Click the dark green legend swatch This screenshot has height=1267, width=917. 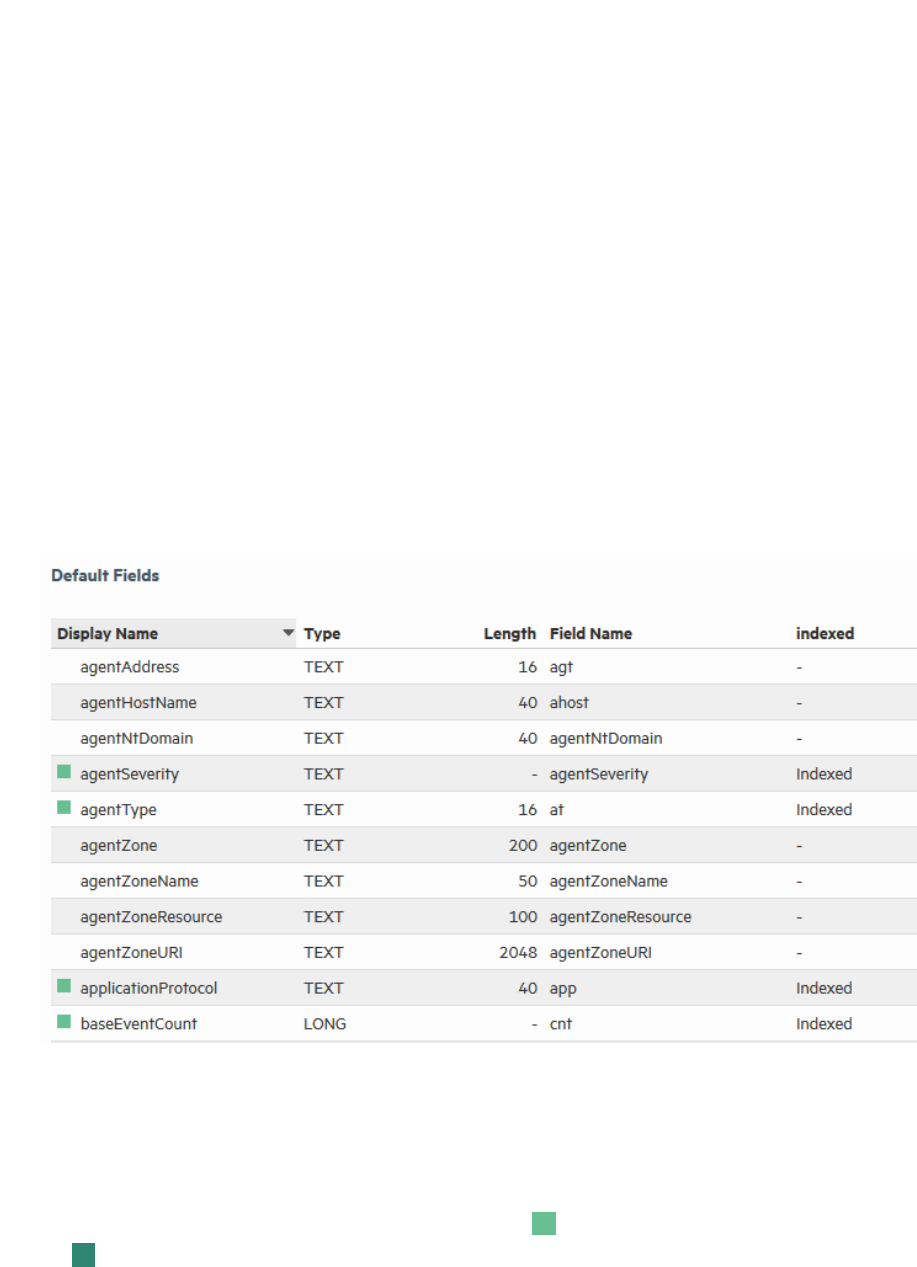point(83,1255)
